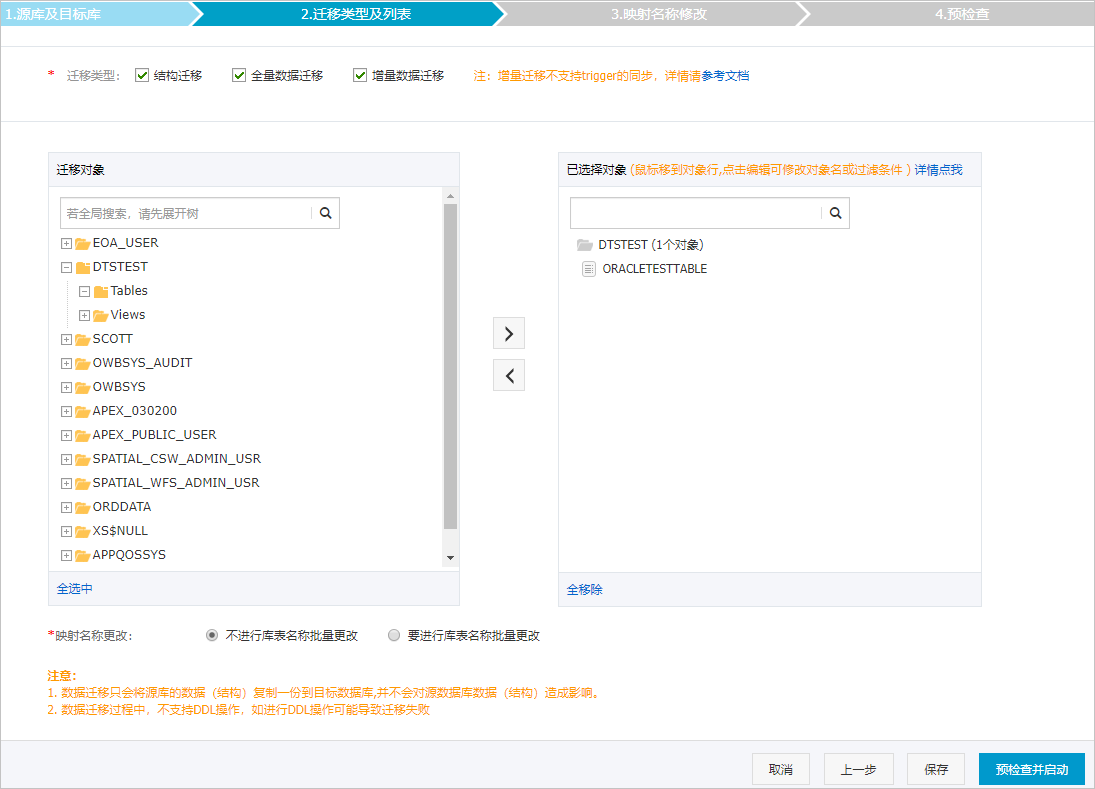The height and width of the screenshot is (789, 1095).
Task: Click the migration tree vertical scrollbar thumb
Action: (450, 367)
